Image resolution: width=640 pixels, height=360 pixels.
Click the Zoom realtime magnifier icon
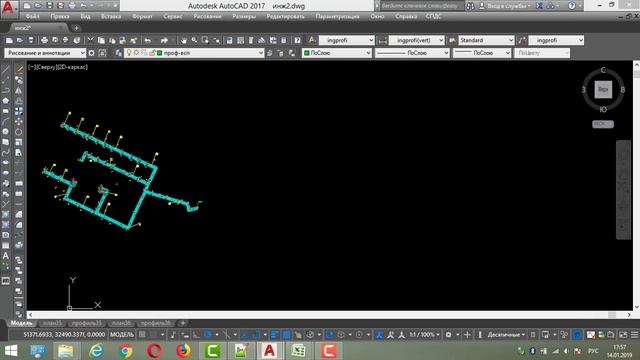pos(194,40)
